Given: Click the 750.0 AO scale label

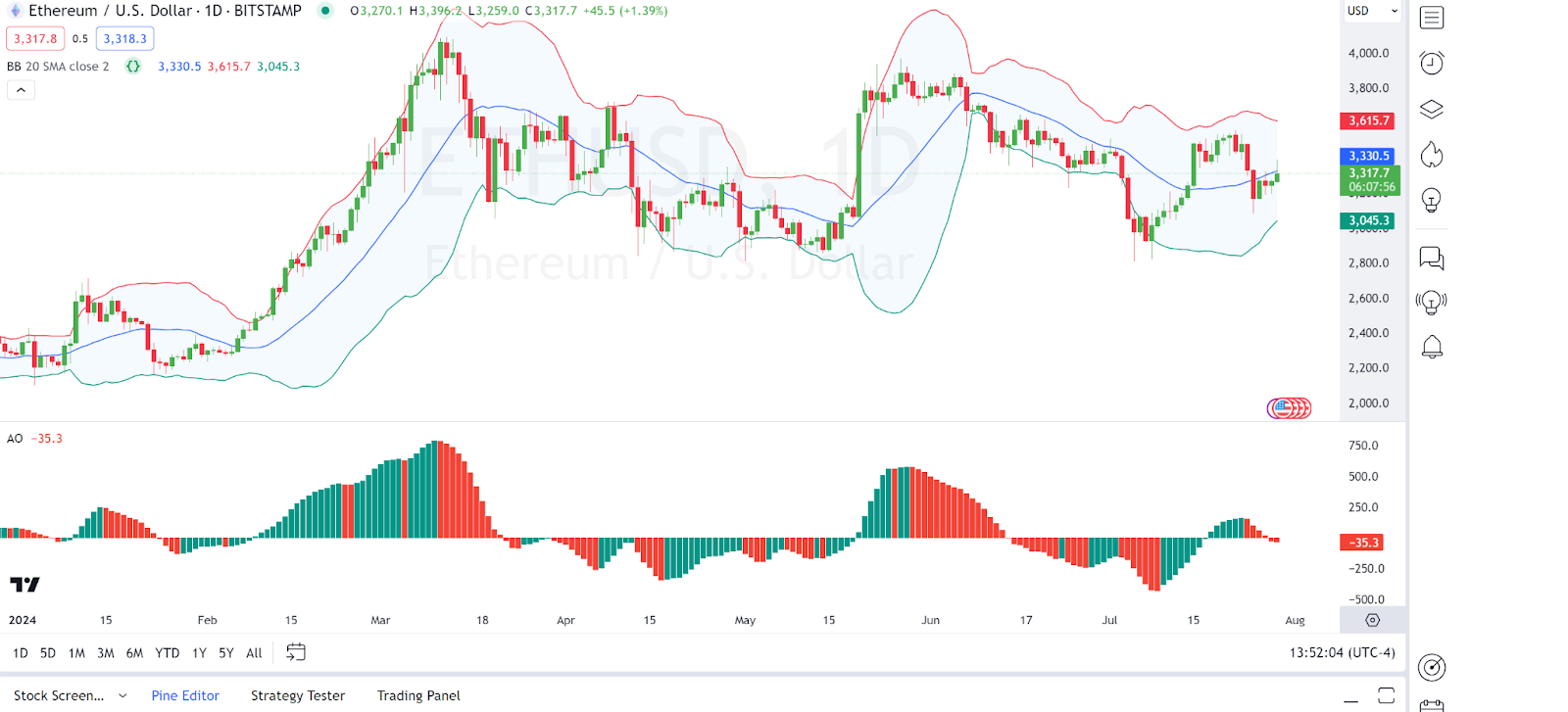Looking at the screenshot, I should pyautogui.click(x=1363, y=445).
